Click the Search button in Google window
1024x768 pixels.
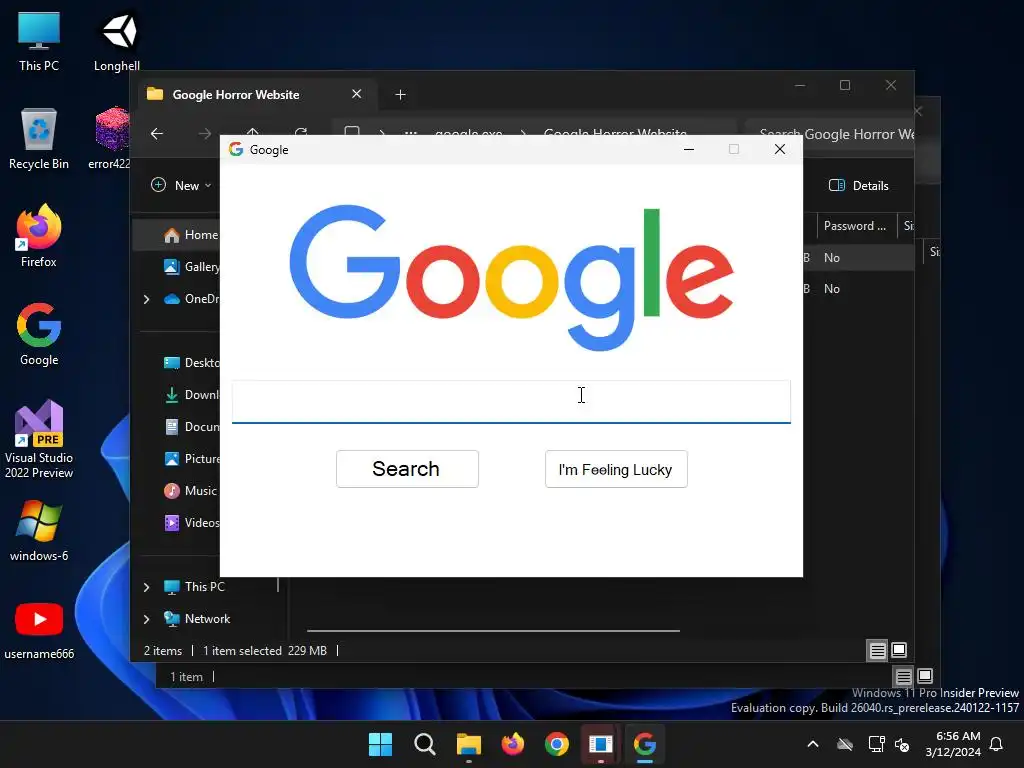click(x=407, y=469)
